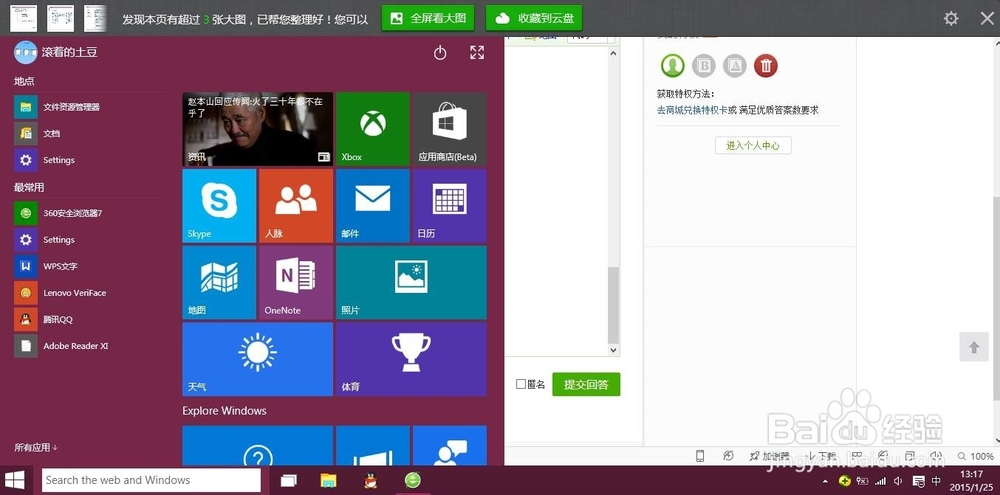This screenshot has width=1000, height=495.
Task: Open the 照片 photos tile
Action: (x=411, y=283)
